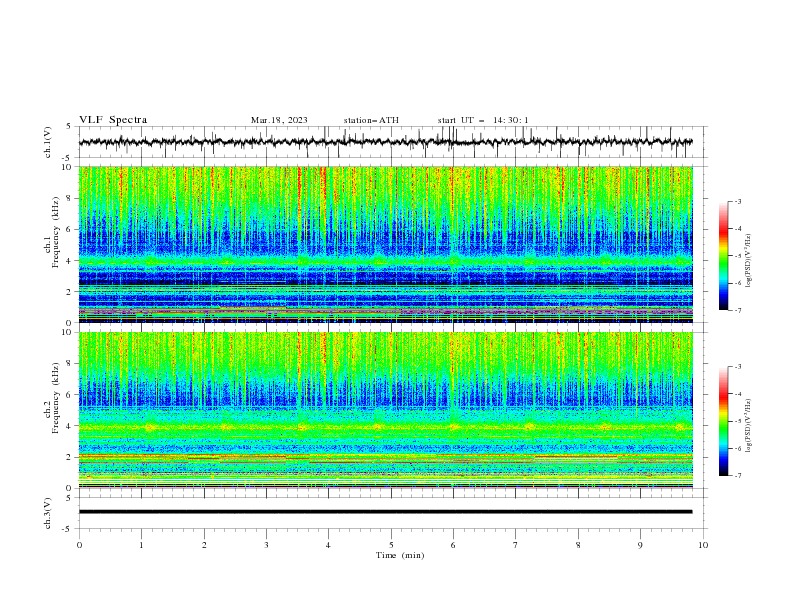
Task: Click the ch.1 spectrogram color scale bar
Action: point(723,256)
